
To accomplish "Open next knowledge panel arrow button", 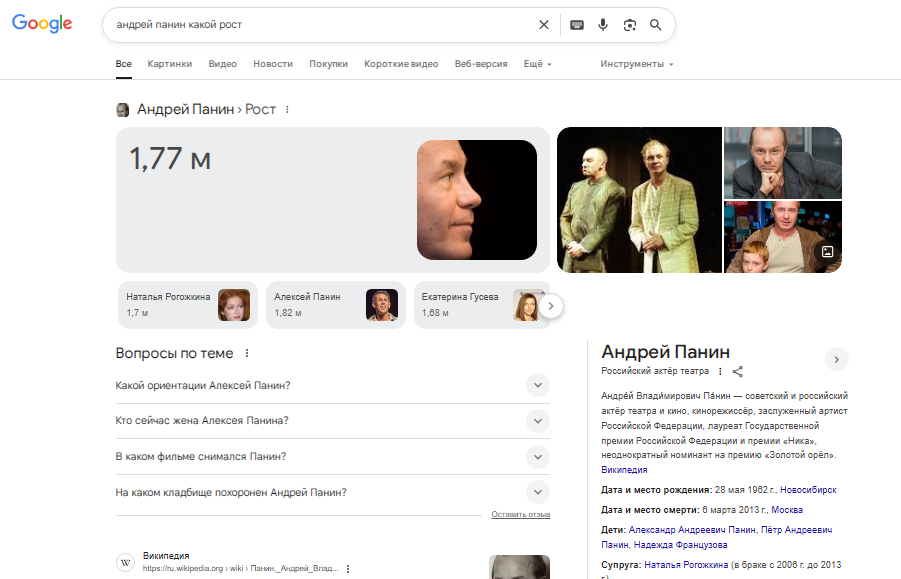I will pos(837,360).
